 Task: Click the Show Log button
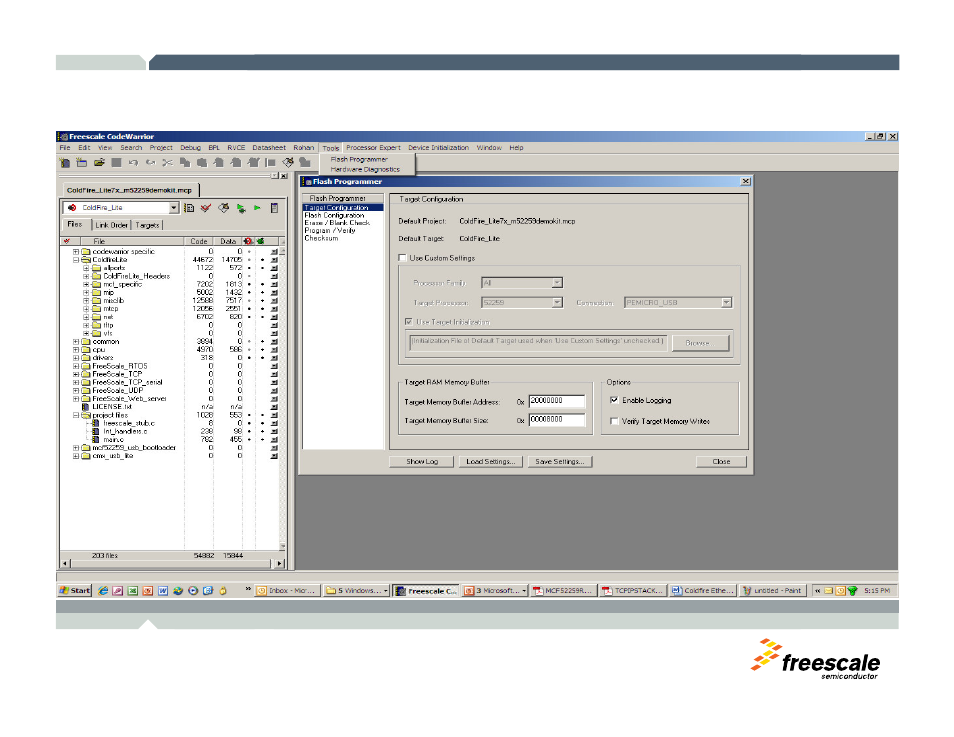(x=422, y=462)
